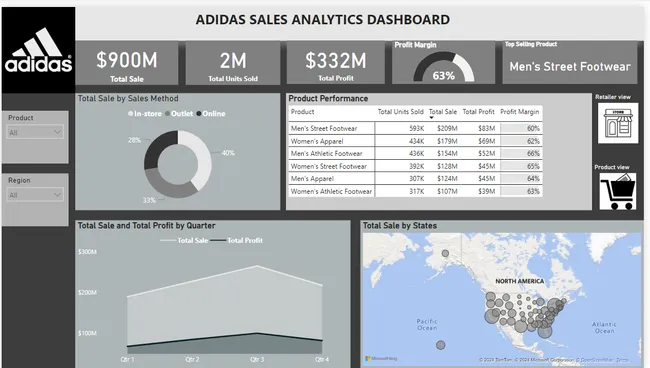Click the Product Performance title

click(328, 99)
